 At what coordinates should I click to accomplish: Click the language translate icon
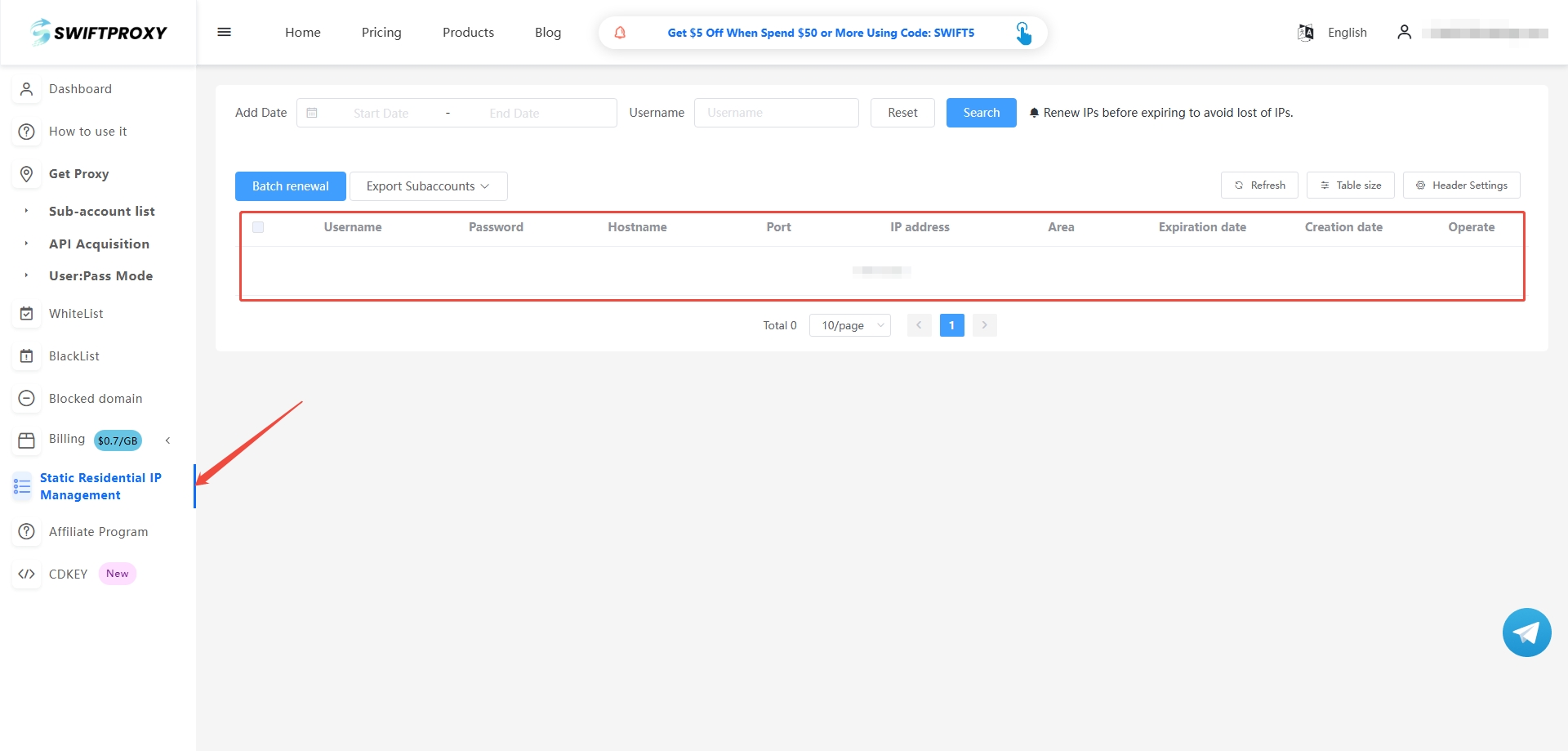click(1305, 33)
